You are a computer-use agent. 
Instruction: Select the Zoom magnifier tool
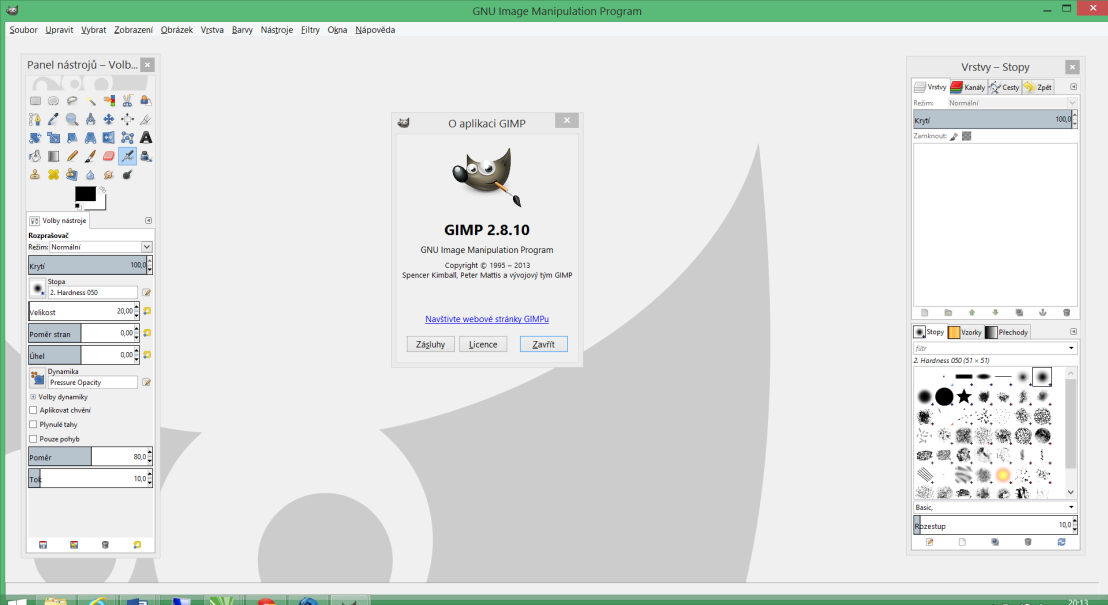pos(71,119)
